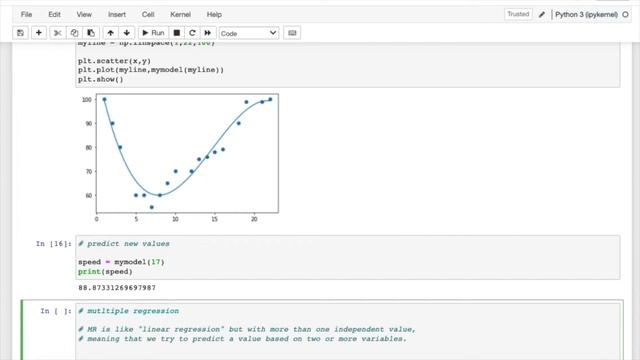Click the '# mutltiple regression' comment
The height and width of the screenshot is (360, 640).
pos(129,311)
